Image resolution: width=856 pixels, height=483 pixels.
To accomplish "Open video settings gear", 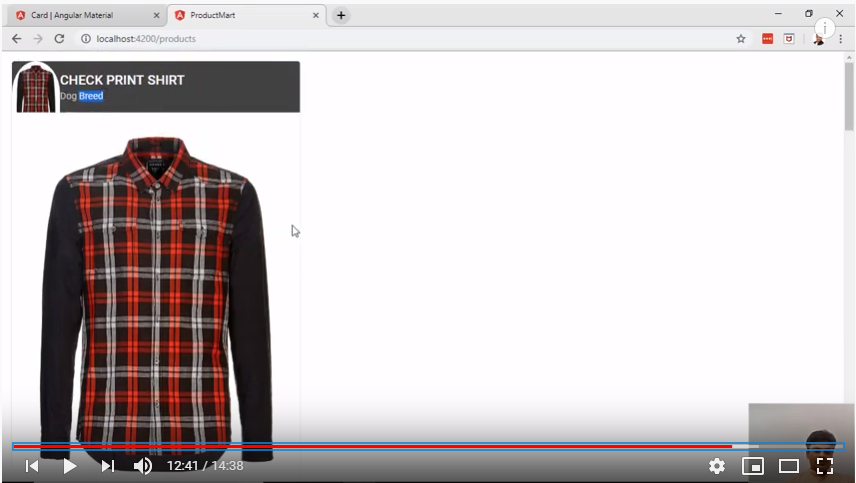I will click(x=717, y=466).
